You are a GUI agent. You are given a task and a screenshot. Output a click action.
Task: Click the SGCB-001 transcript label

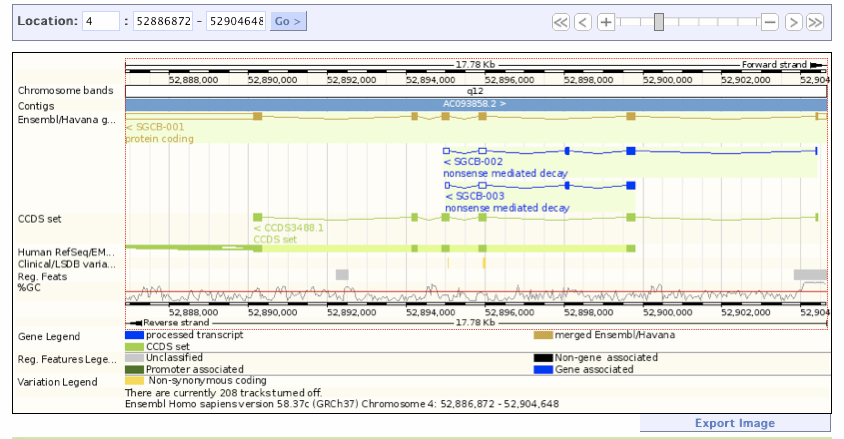coord(158,127)
